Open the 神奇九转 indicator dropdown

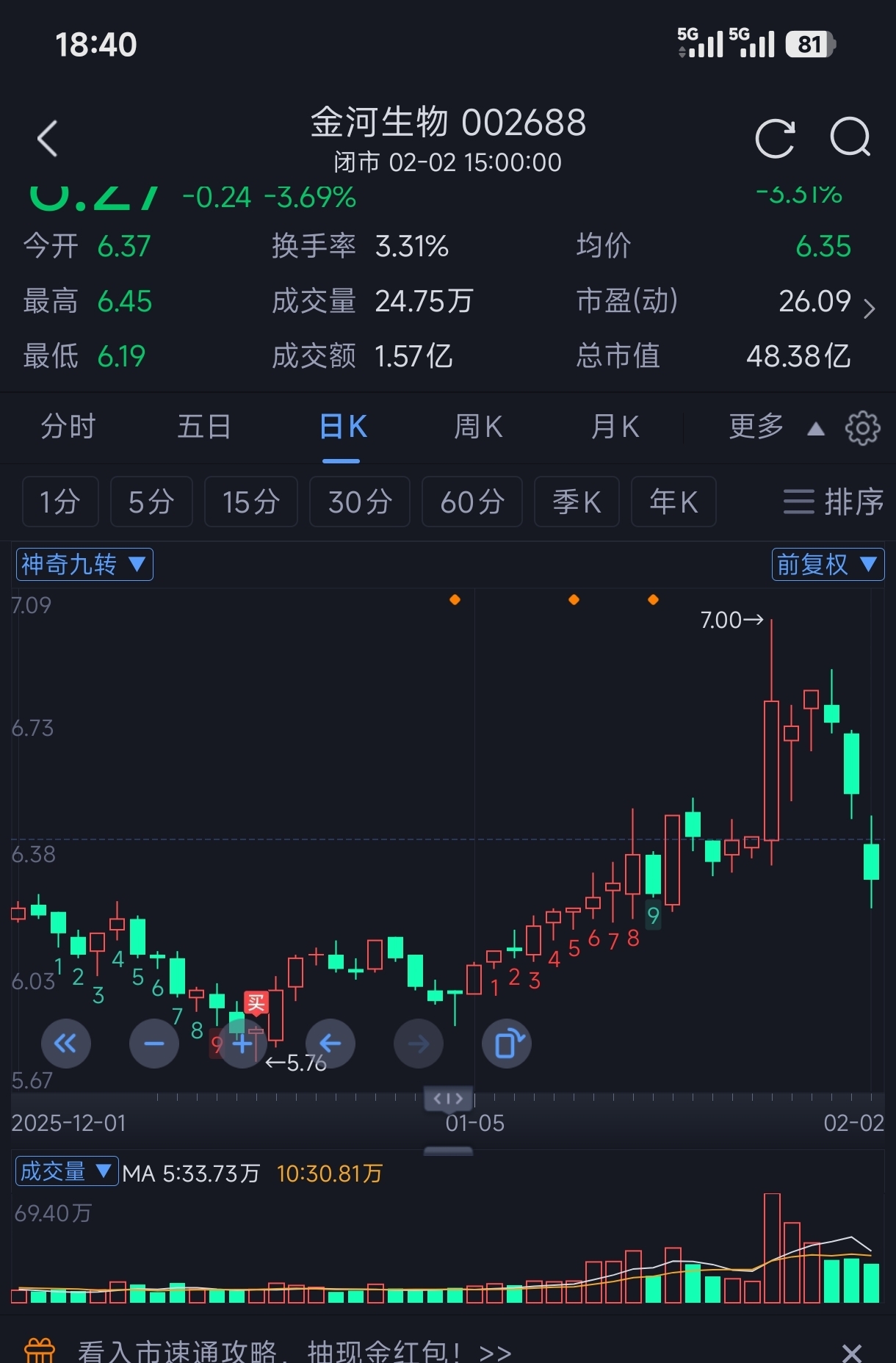tap(84, 564)
